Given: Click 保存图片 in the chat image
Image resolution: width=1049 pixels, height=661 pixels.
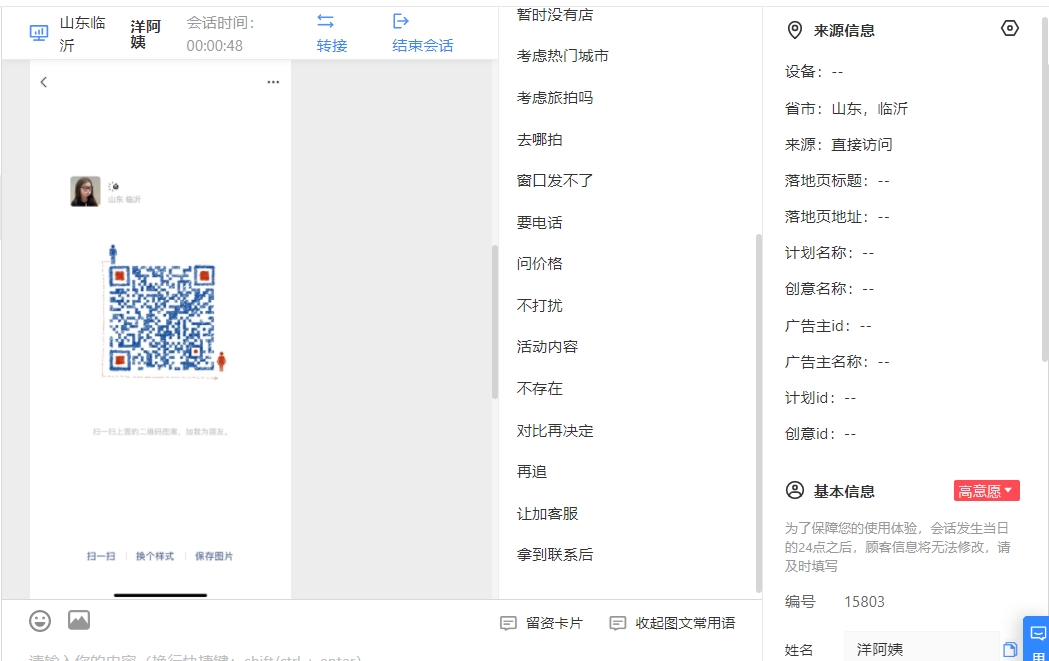Looking at the screenshot, I should click(x=214, y=556).
